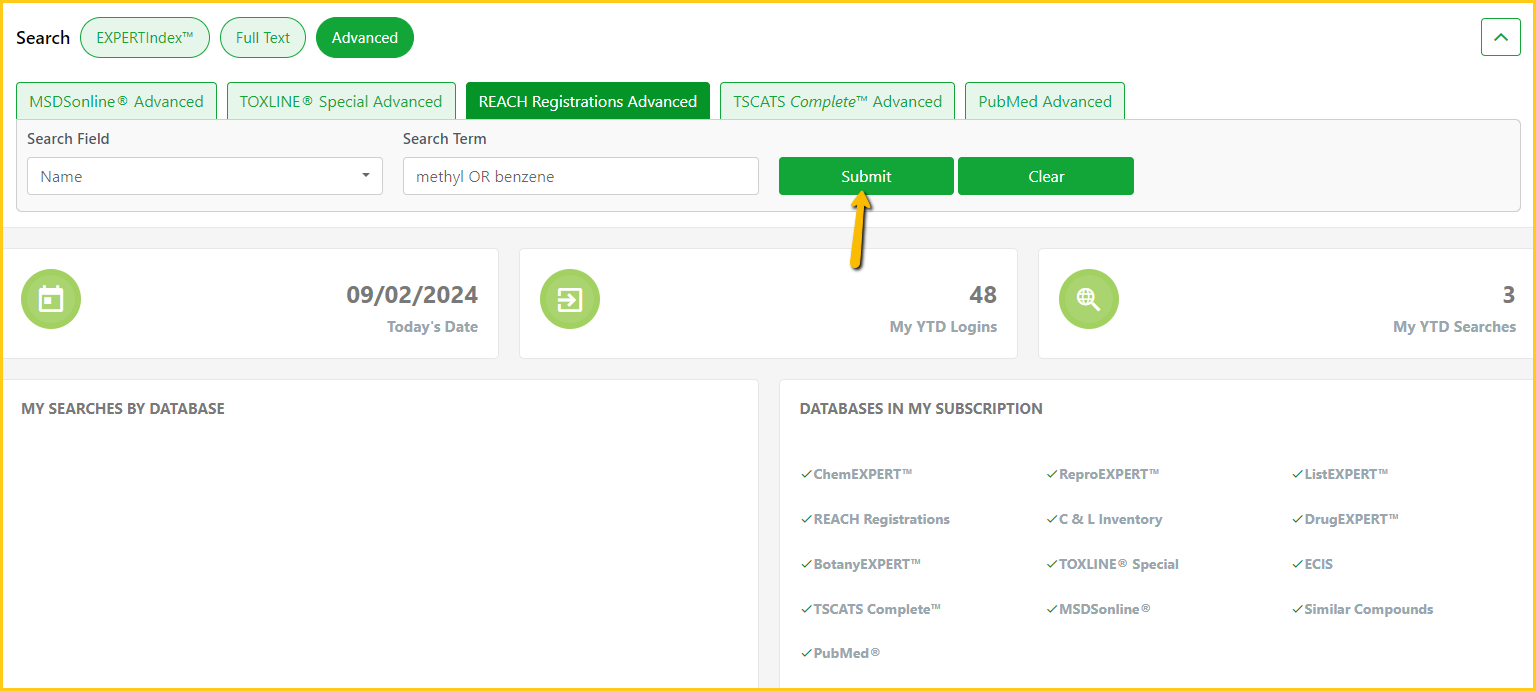Open the Similar Compounds database link
The width and height of the screenshot is (1536, 691).
coord(1368,609)
